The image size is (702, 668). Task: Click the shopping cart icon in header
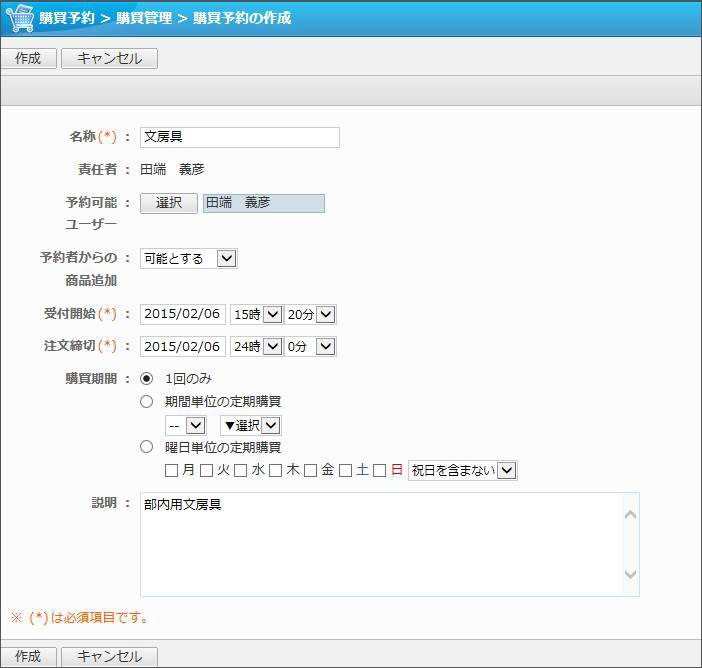click(20, 18)
